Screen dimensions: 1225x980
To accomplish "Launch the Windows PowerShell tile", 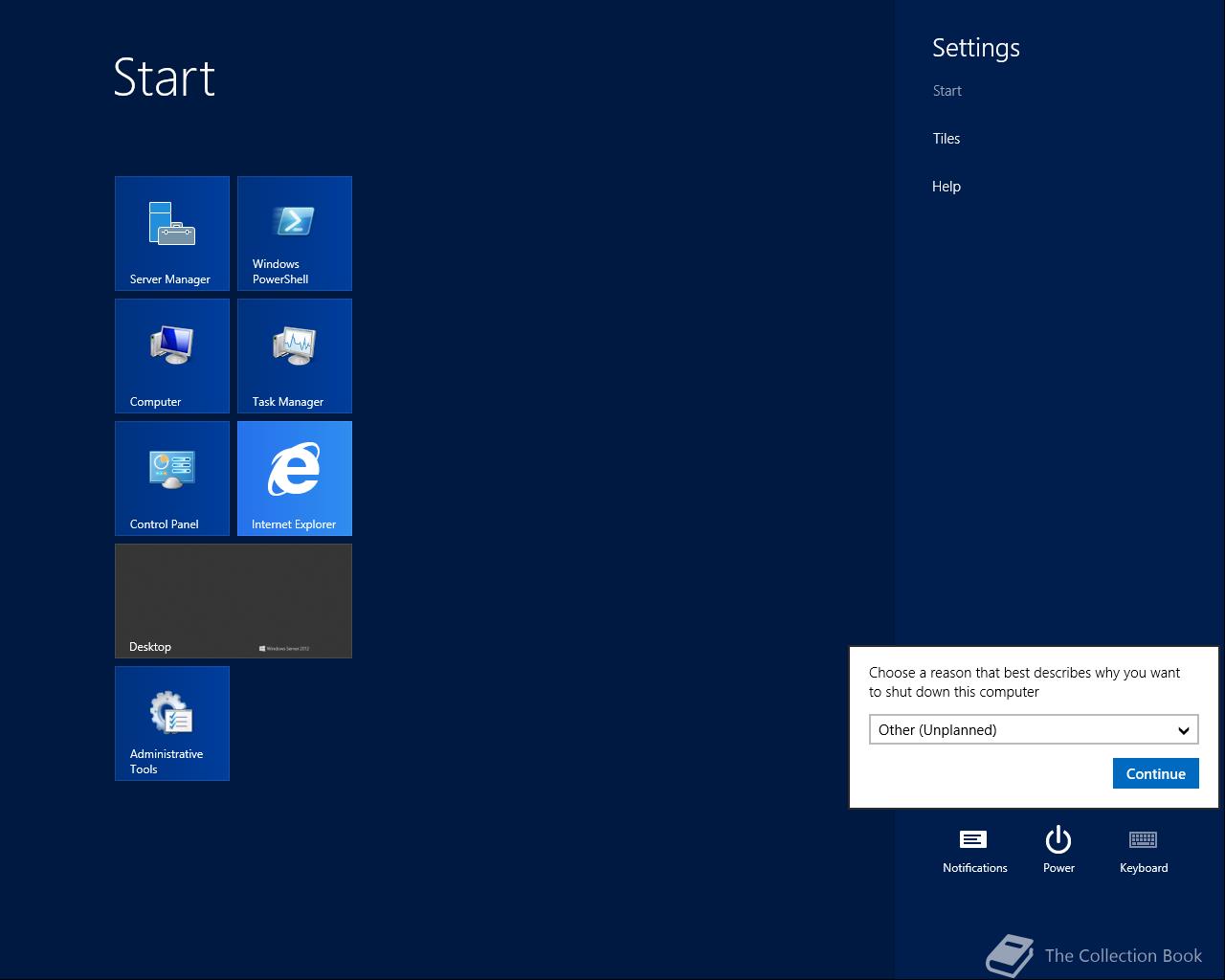I will point(295,234).
